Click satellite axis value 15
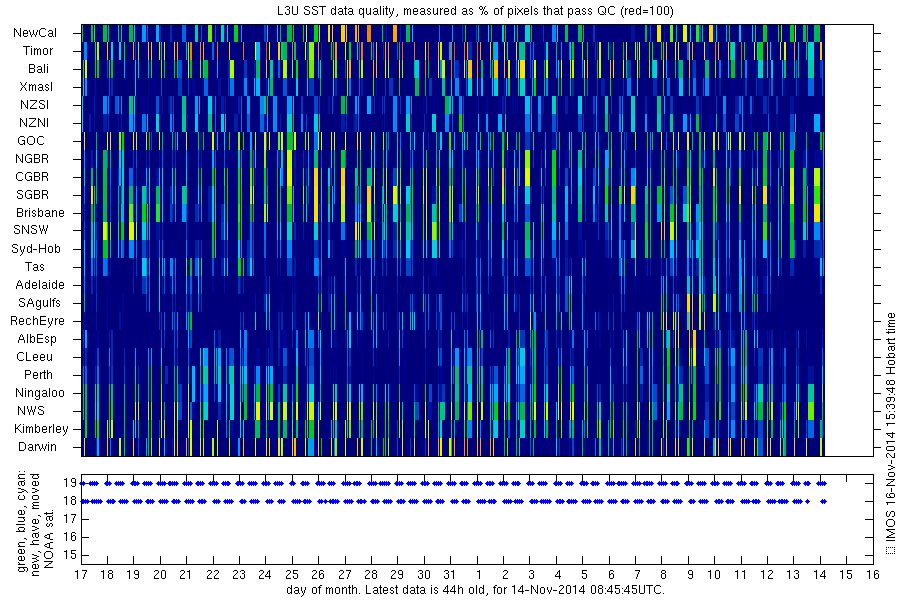900x600 pixels. pos(70,555)
